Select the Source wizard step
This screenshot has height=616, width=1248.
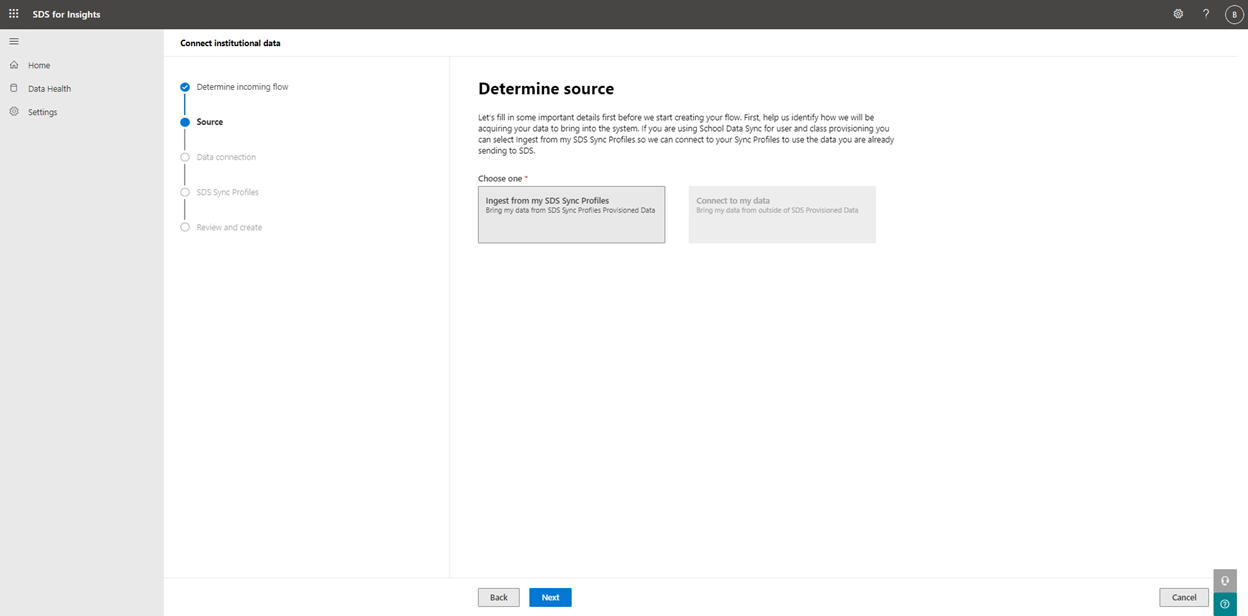pos(210,122)
